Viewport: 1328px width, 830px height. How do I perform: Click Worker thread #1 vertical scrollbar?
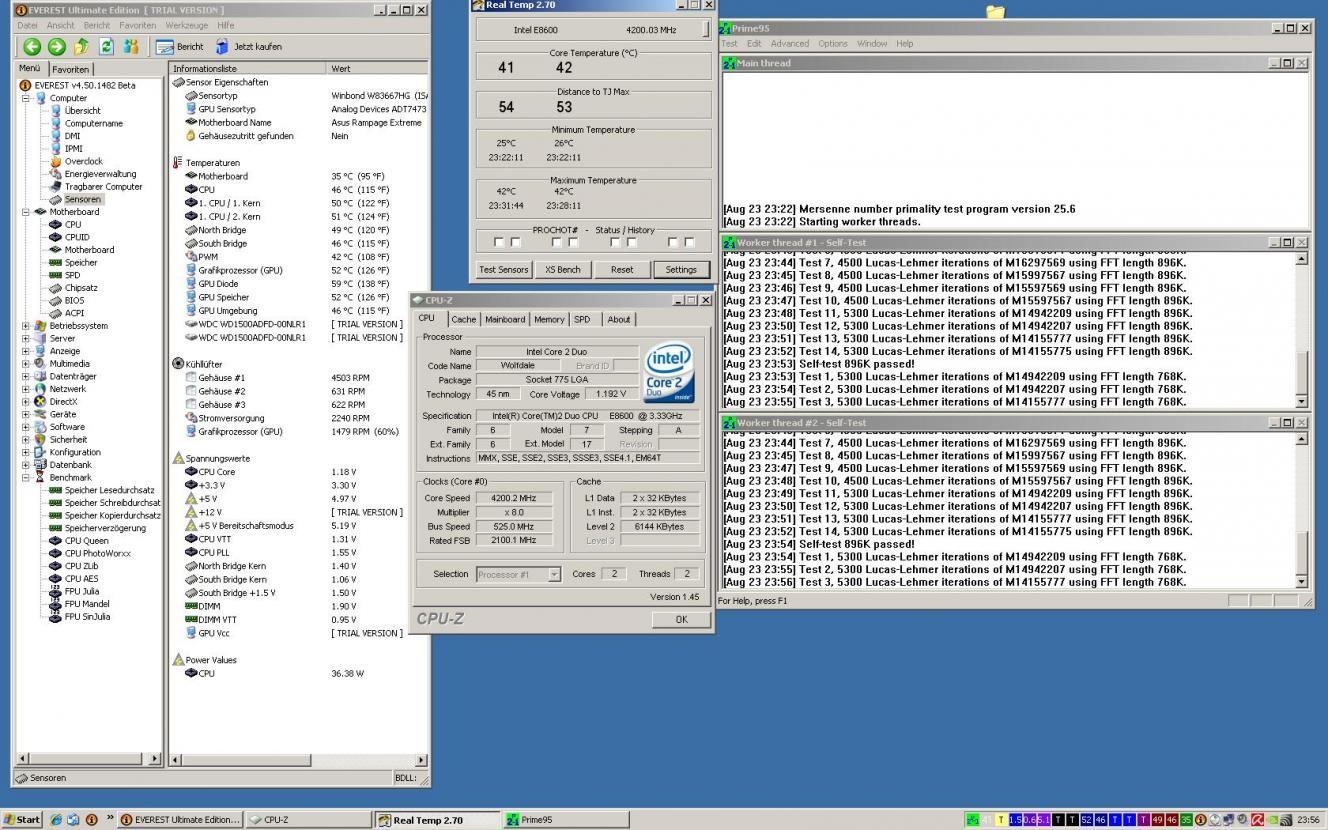1301,330
